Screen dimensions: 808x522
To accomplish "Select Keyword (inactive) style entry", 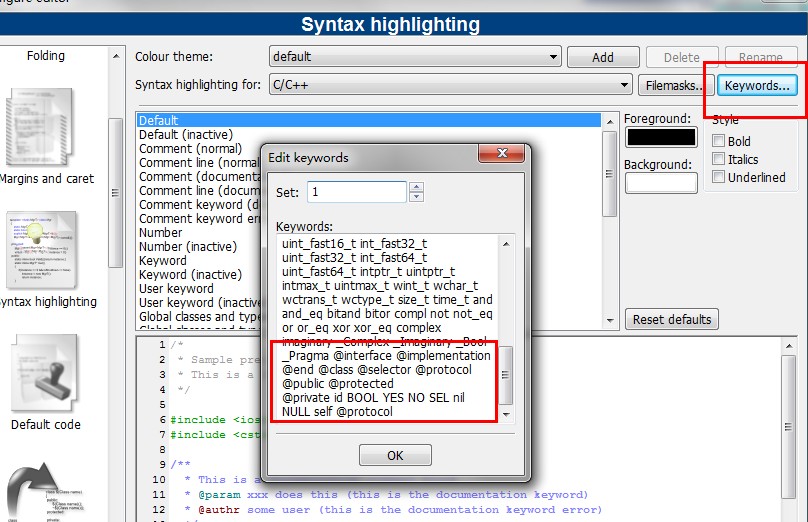I will tap(190, 275).
